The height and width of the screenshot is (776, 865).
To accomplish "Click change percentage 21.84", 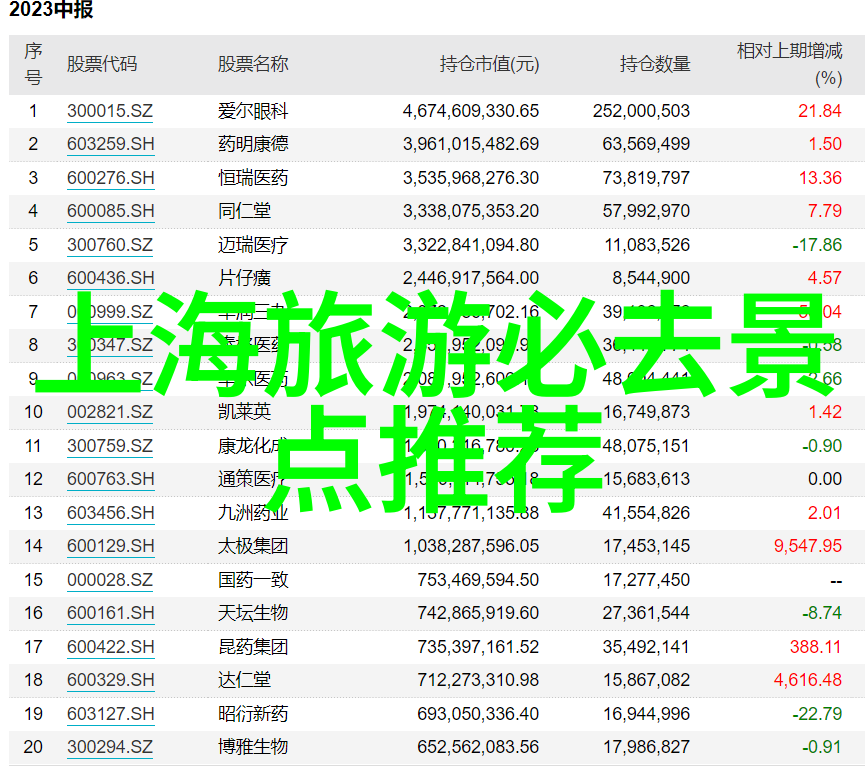I will coord(820,111).
